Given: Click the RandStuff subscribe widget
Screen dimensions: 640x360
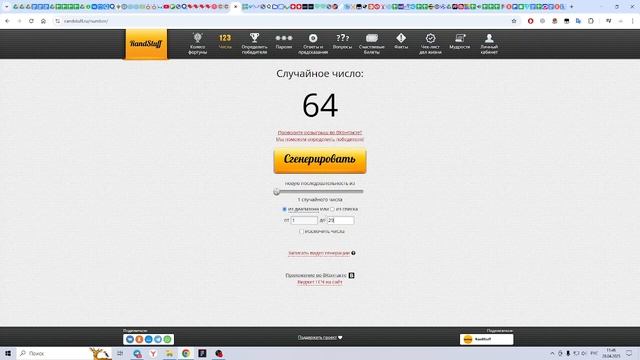Looking at the screenshot, I should click(487, 339).
